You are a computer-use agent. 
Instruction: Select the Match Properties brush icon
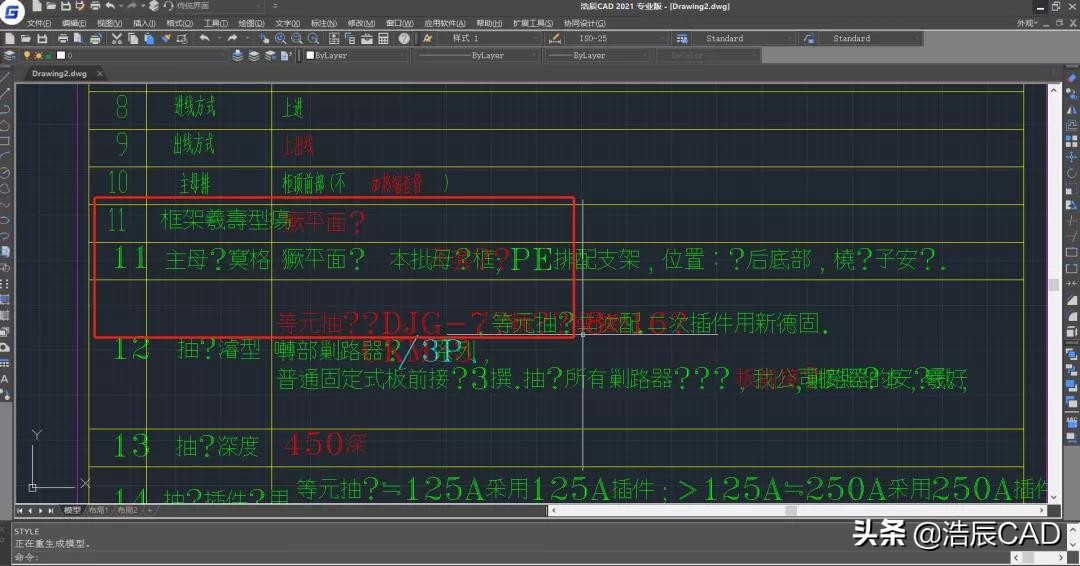tap(166, 39)
